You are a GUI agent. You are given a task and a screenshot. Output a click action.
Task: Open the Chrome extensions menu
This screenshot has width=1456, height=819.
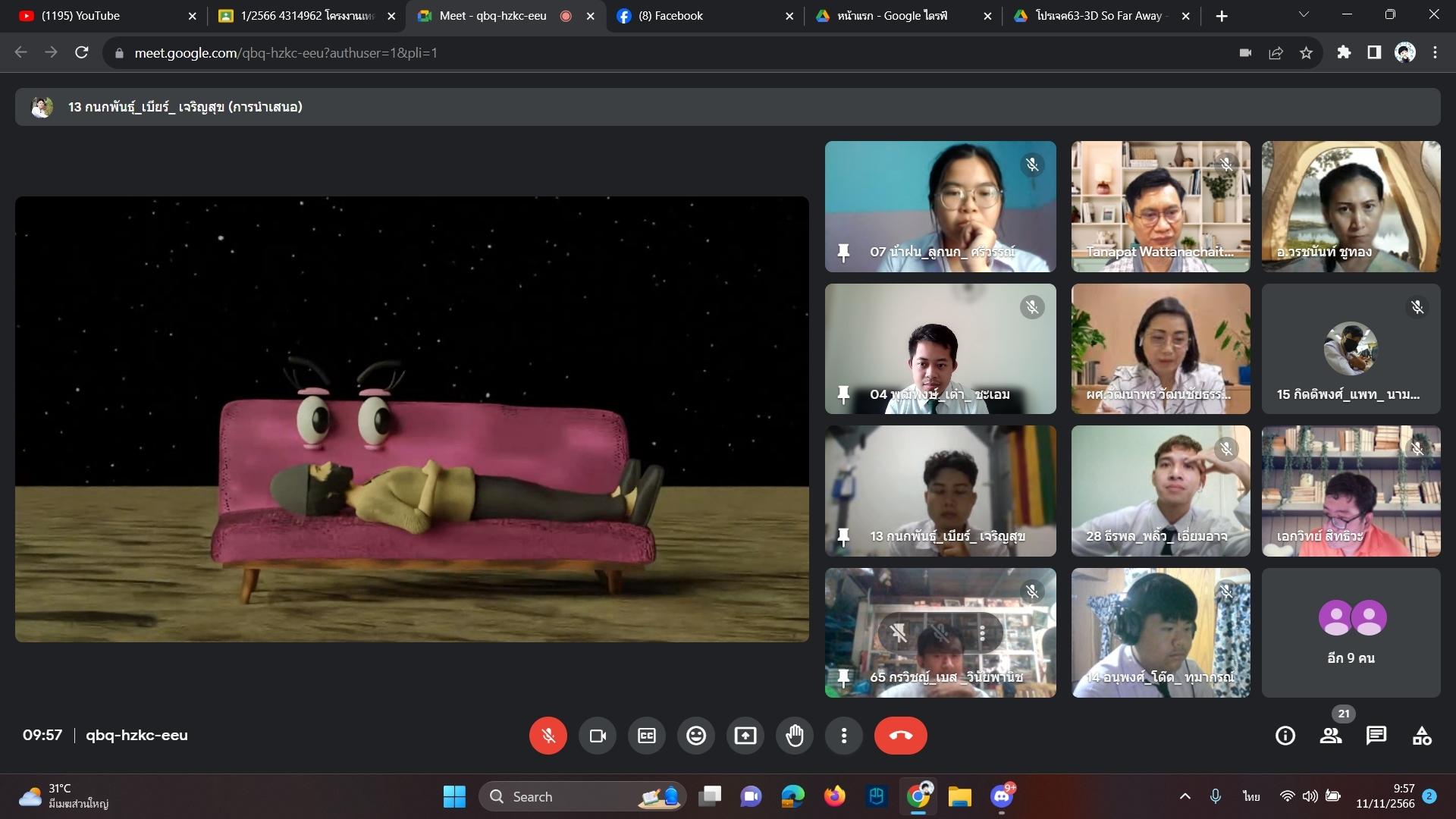1344,52
